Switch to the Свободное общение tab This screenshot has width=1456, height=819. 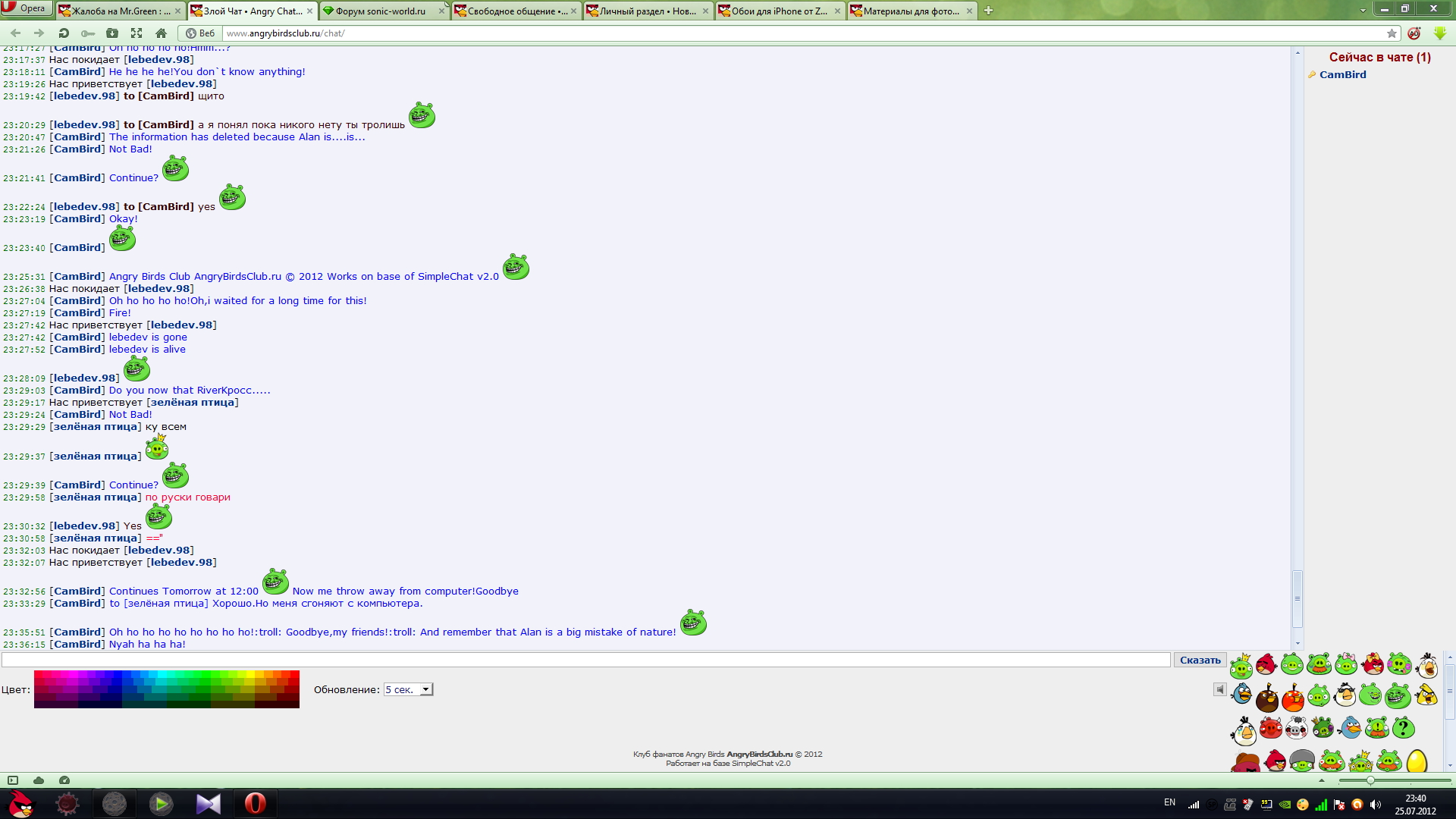click(516, 11)
